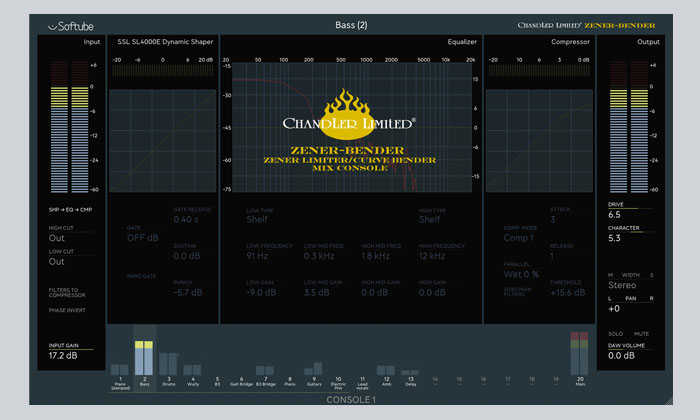The height and width of the screenshot is (420, 700).
Task: Click the Low Cut Out value
Action: tap(57, 262)
